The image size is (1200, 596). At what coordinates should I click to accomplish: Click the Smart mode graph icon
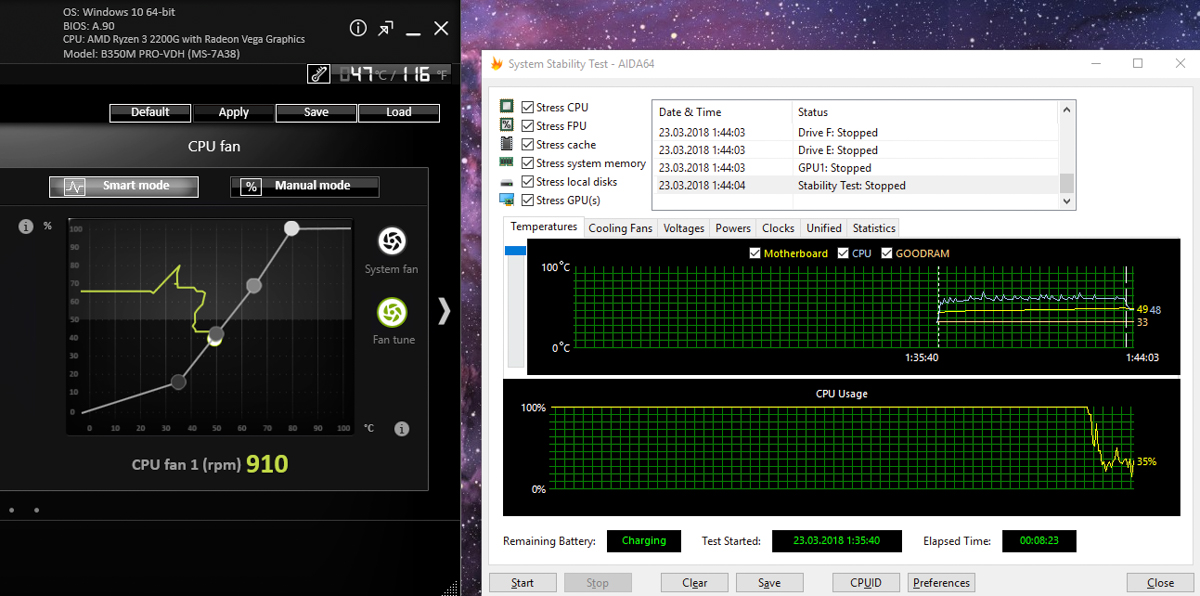point(75,187)
